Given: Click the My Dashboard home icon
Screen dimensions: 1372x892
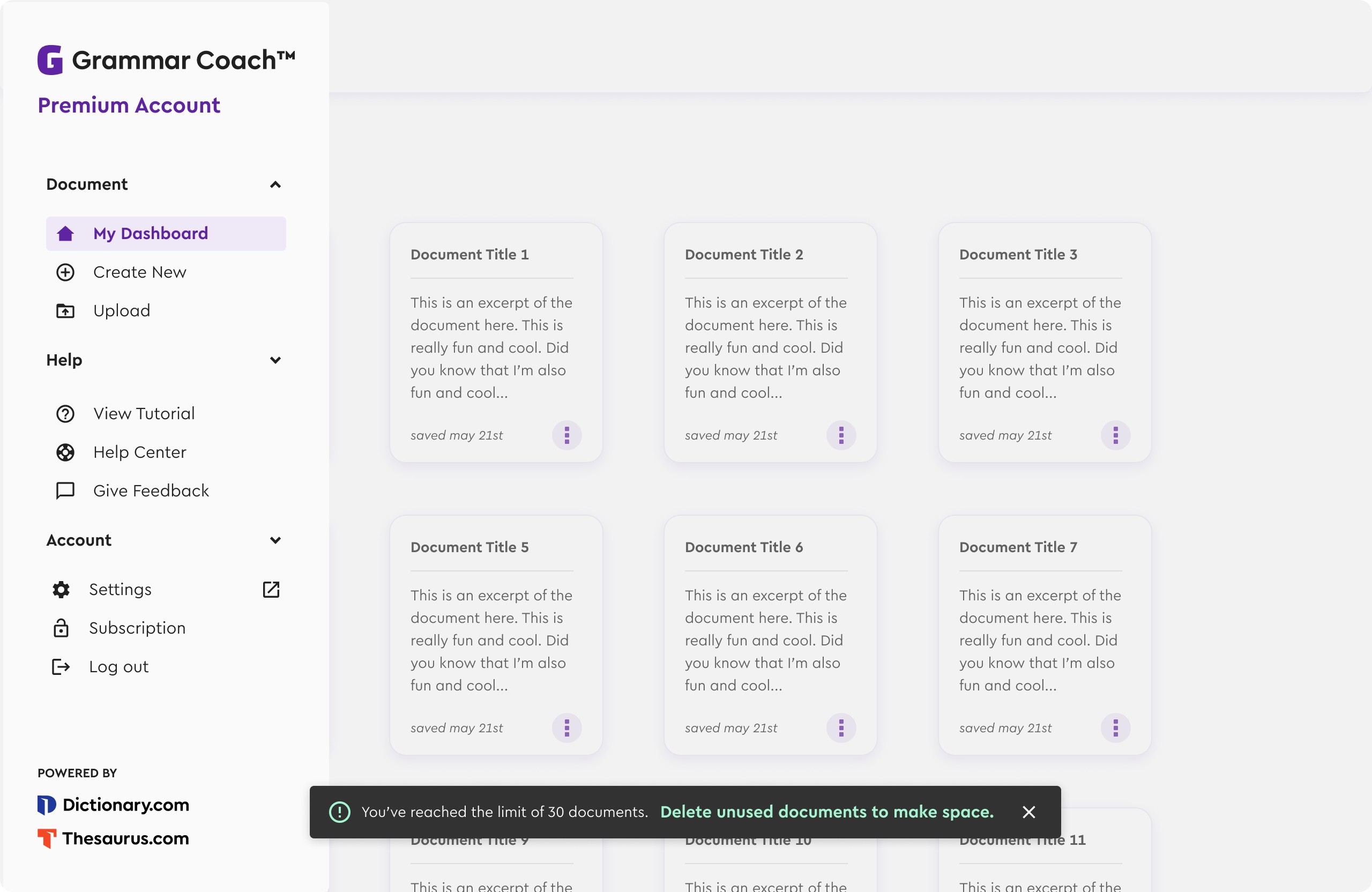Looking at the screenshot, I should (65, 234).
